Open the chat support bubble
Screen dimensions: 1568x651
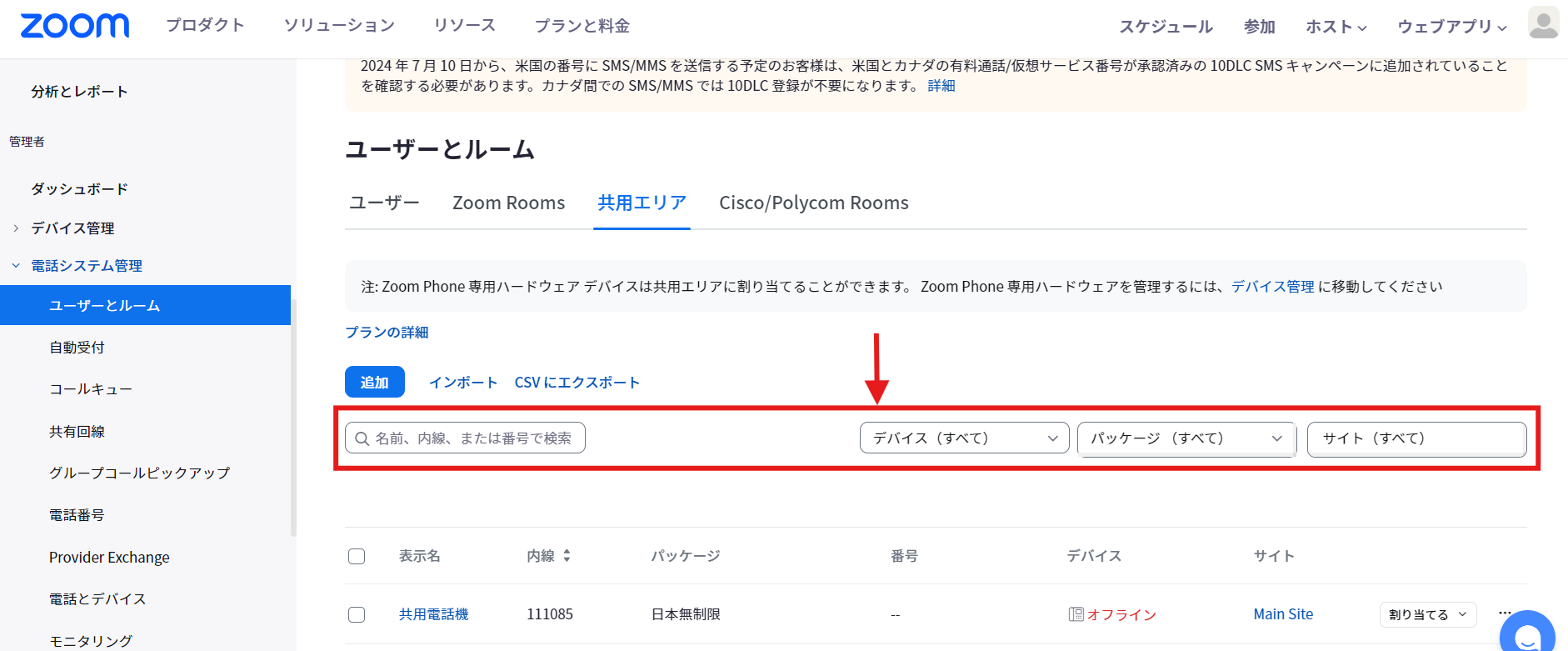click(x=1527, y=636)
